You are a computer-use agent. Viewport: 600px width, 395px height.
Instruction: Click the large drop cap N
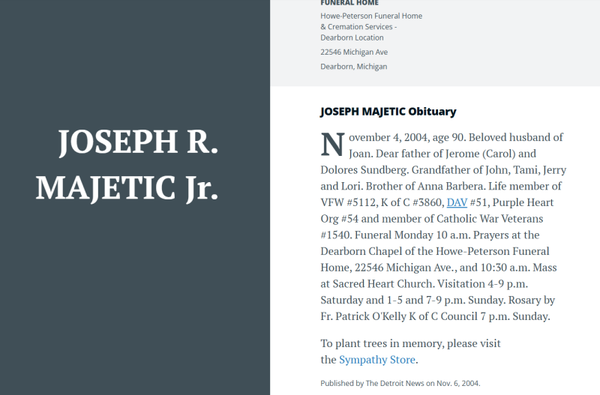click(x=332, y=144)
